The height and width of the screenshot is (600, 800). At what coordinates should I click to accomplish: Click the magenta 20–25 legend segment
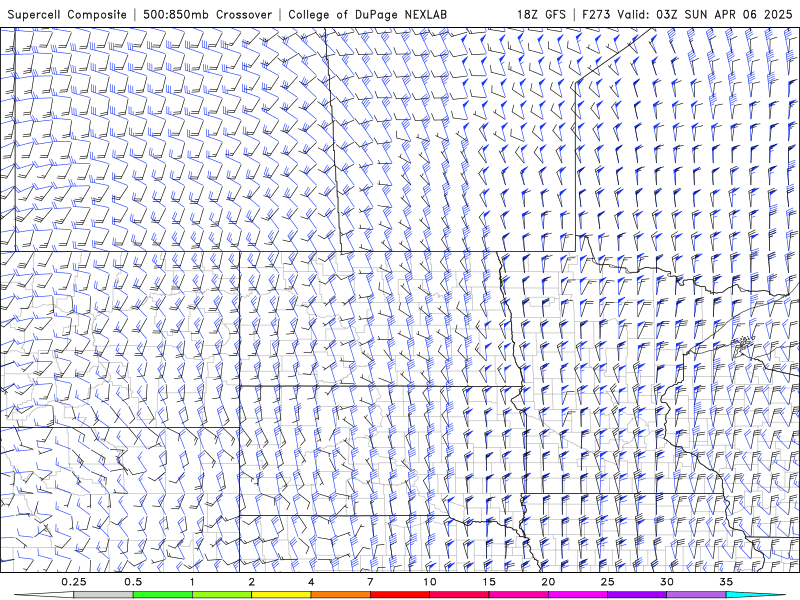pos(578,595)
